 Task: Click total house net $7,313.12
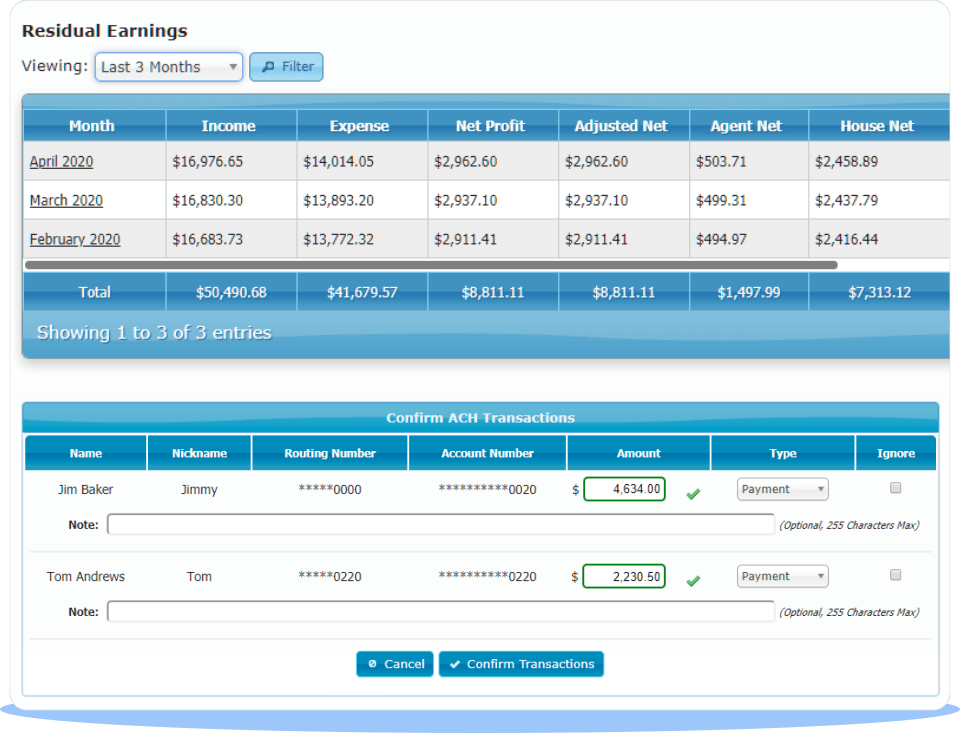[x=880, y=293]
